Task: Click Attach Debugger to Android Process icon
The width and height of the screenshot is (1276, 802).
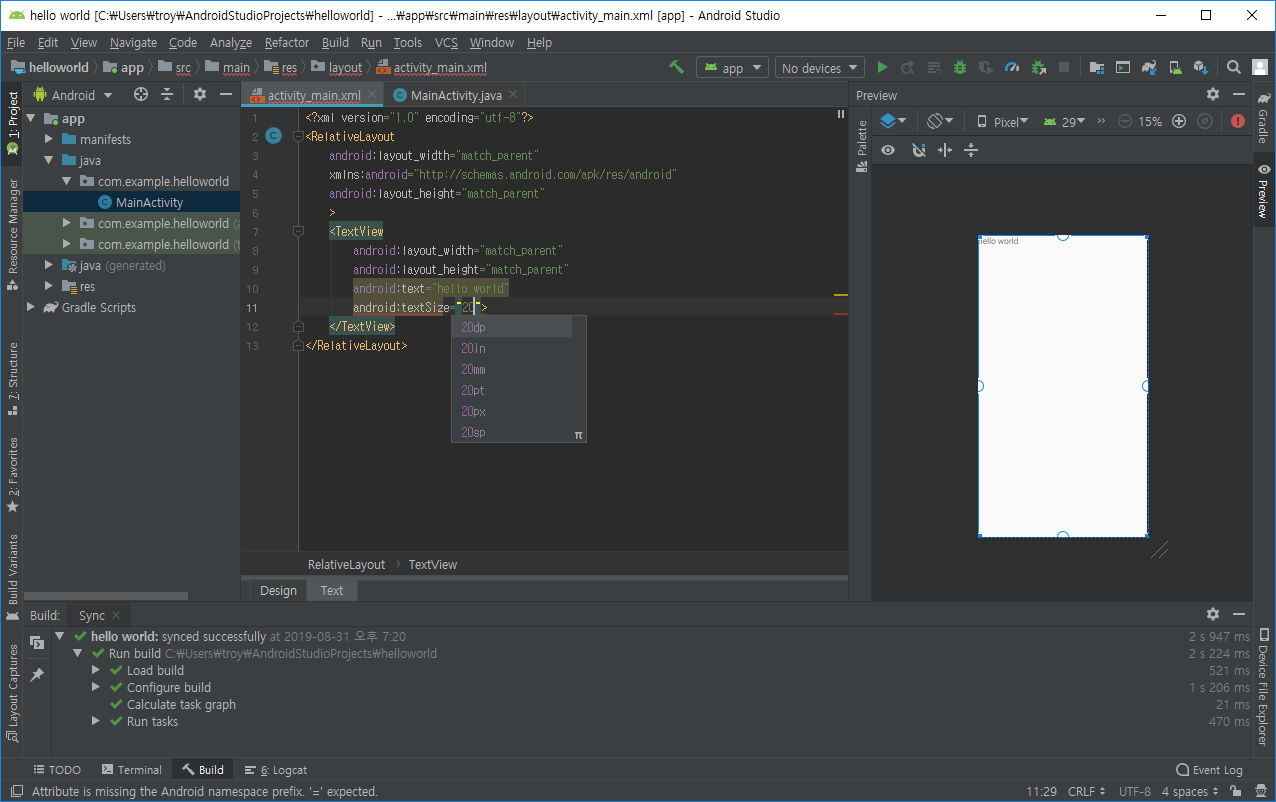Action: (1038, 67)
